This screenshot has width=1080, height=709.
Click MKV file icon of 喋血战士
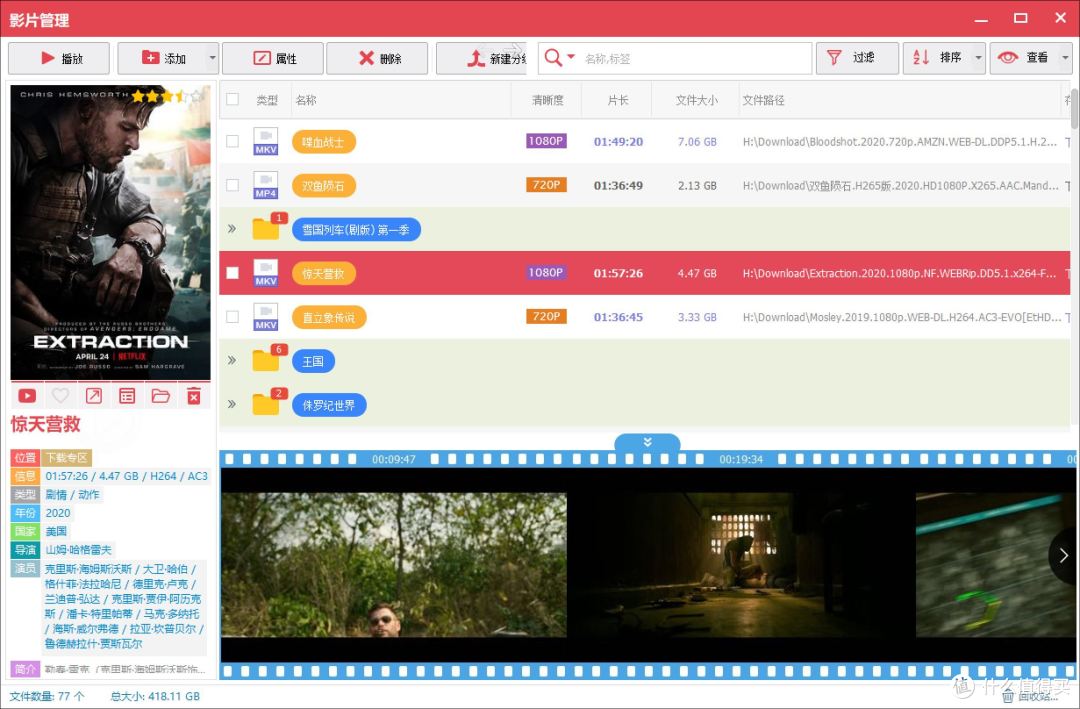pos(266,141)
